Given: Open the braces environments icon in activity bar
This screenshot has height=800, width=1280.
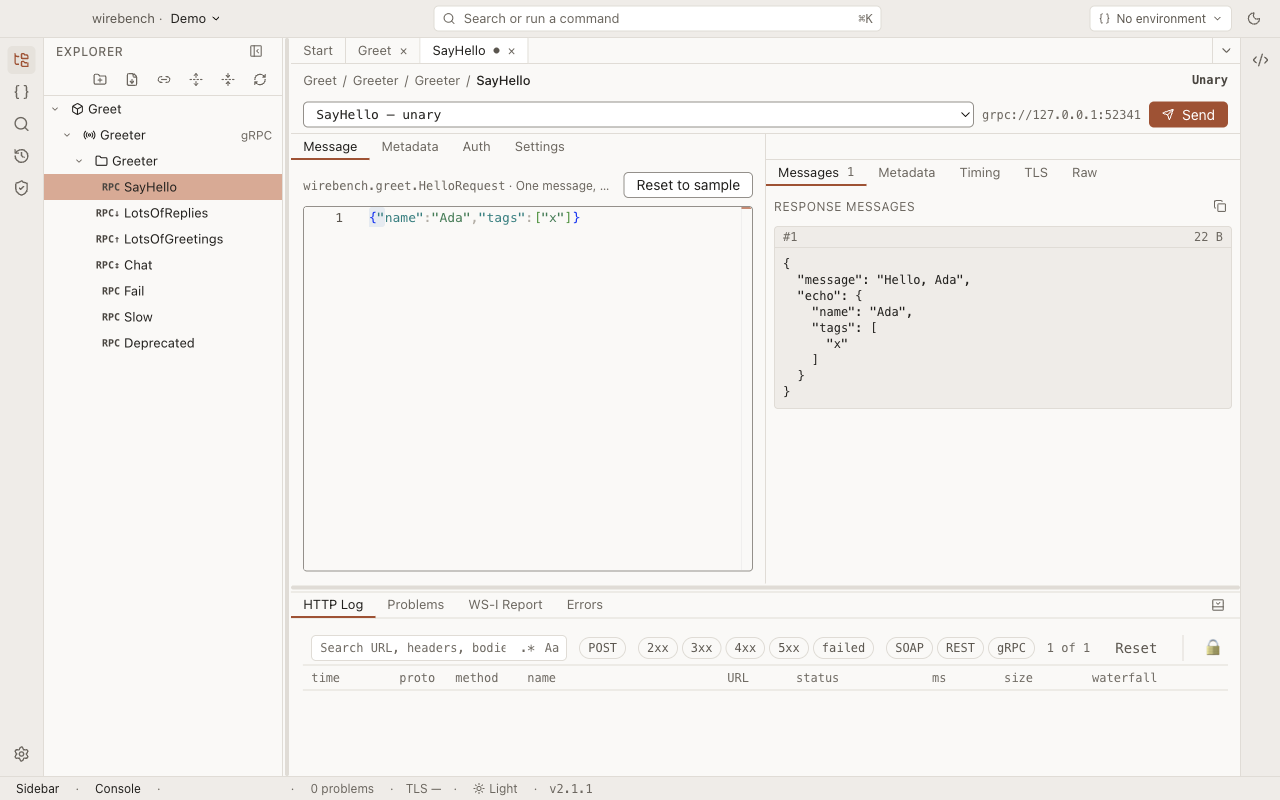Looking at the screenshot, I should [x=21, y=92].
